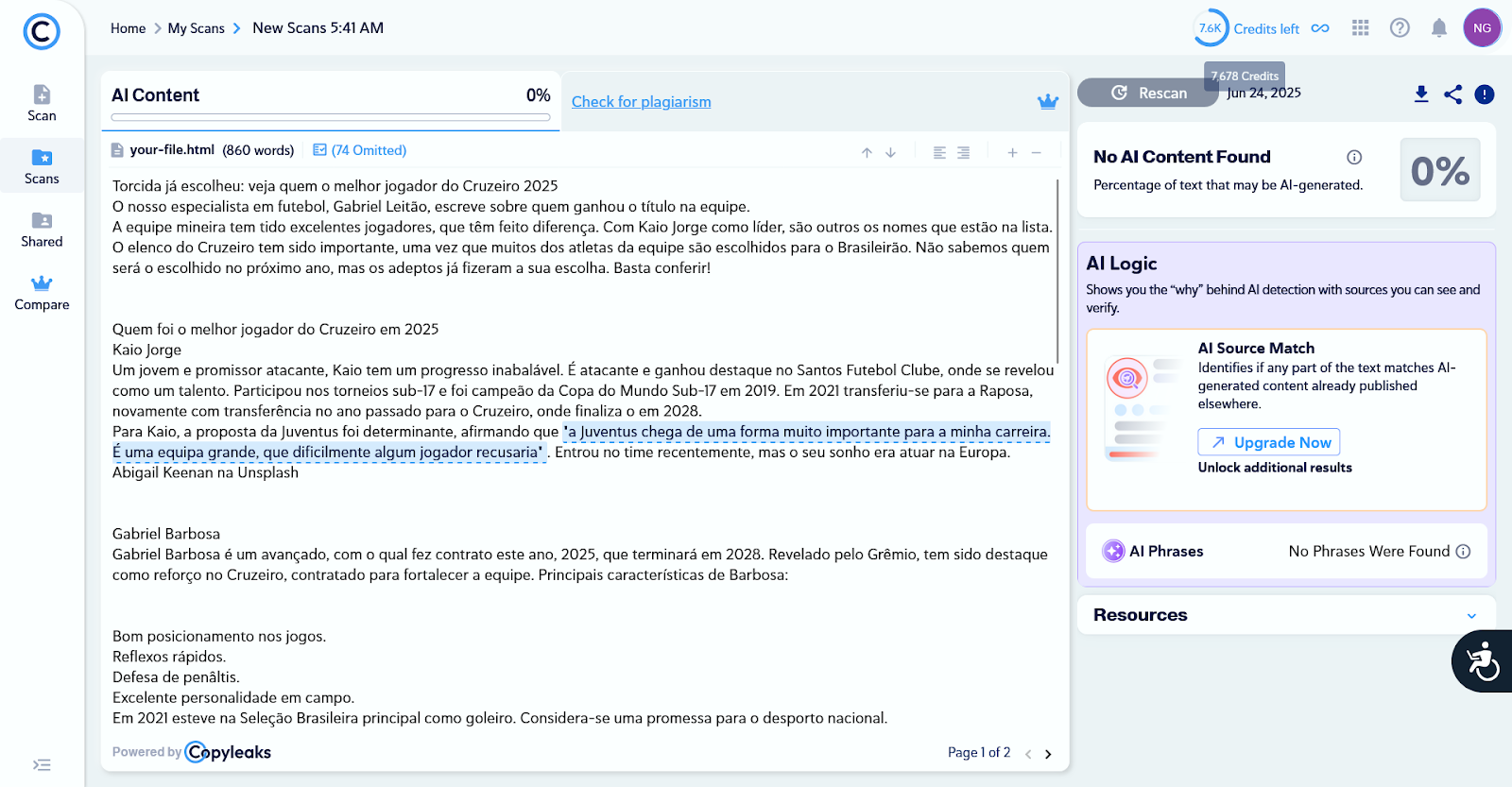The height and width of the screenshot is (787, 1512).
Task: Click info icon next to No Phrases Were Found
Action: (x=1463, y=551)
